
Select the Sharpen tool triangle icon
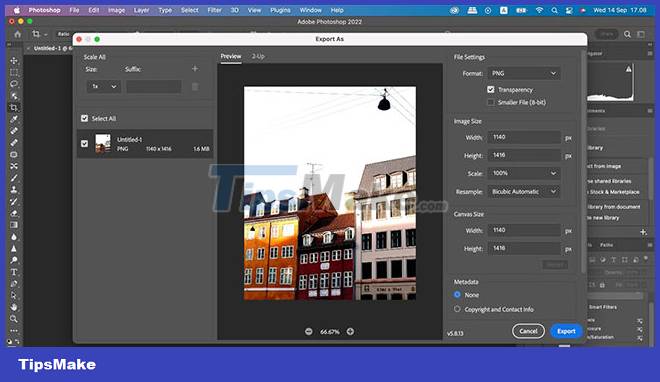click(x=14, y=249)
